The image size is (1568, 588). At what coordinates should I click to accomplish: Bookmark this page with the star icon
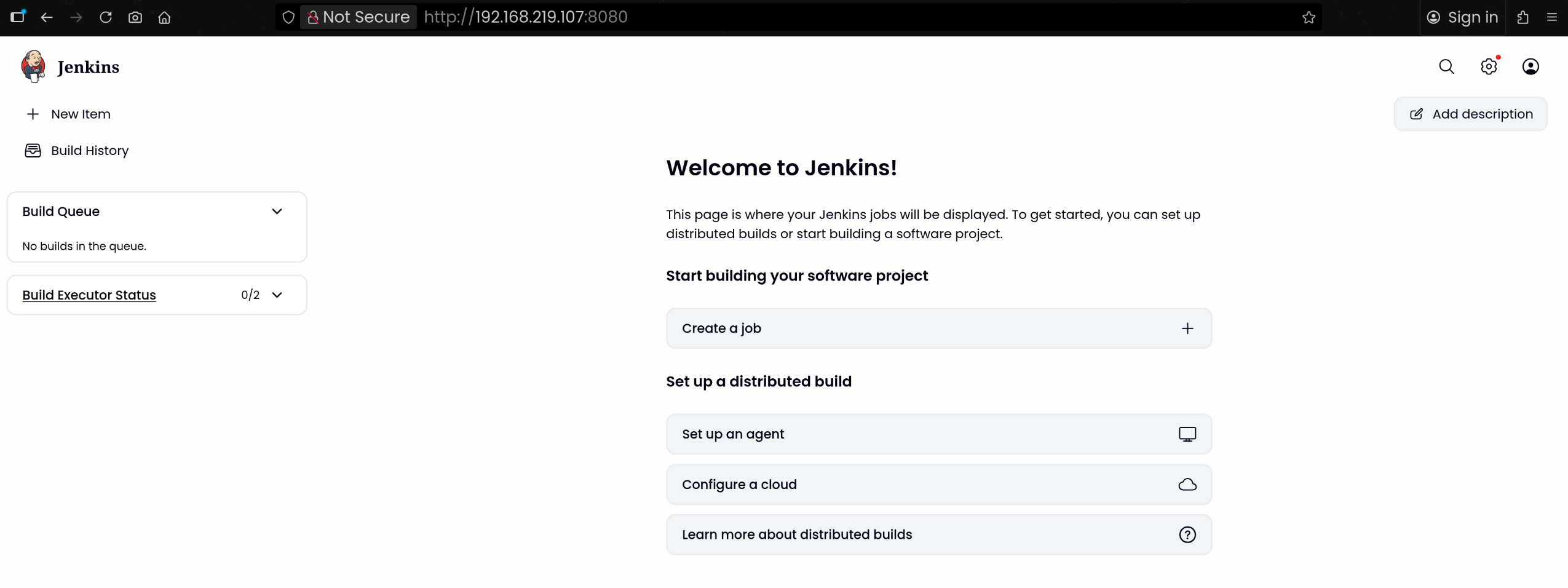coord(1309,17)
